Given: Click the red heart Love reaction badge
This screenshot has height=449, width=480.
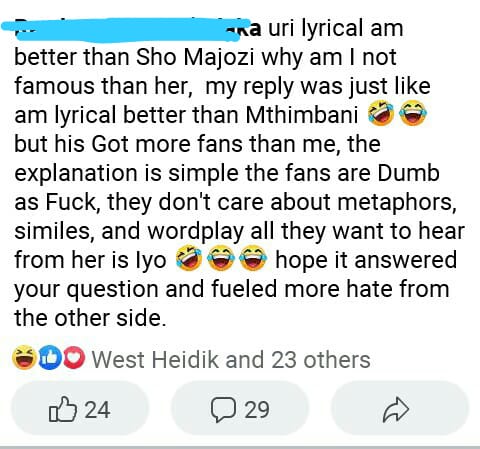Looking at the screenshot, I should (x=74, y=358).
